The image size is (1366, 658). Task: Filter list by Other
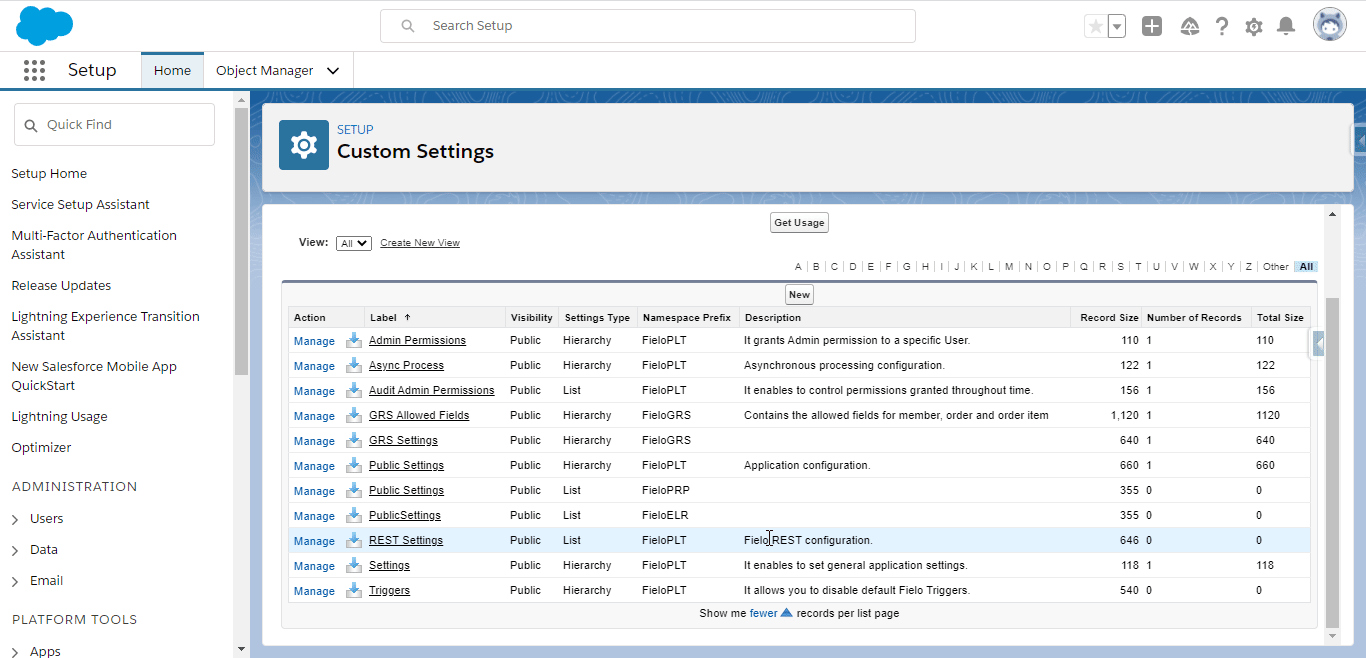1275,267
